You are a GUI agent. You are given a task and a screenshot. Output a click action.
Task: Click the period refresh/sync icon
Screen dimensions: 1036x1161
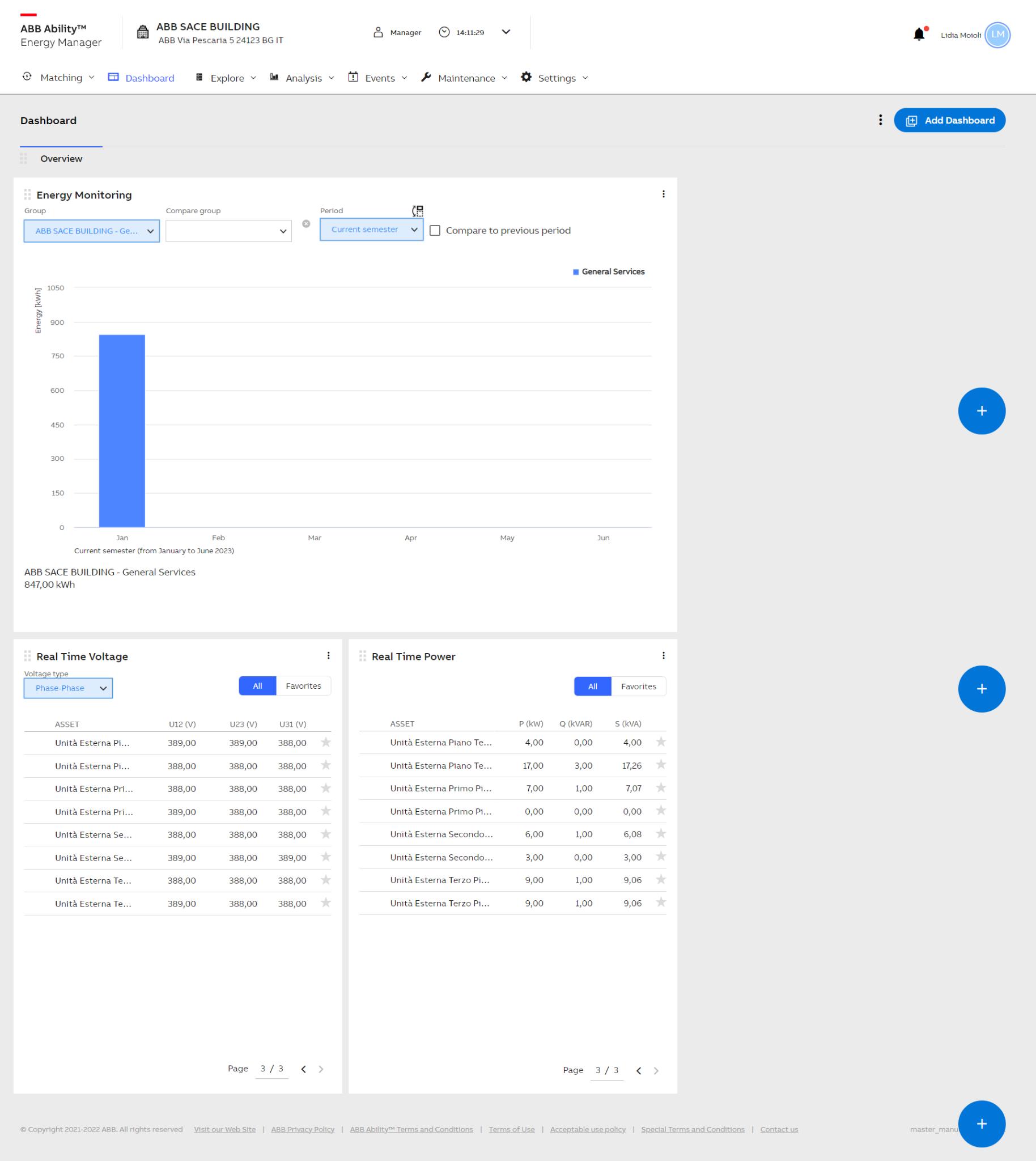(417, 211)
